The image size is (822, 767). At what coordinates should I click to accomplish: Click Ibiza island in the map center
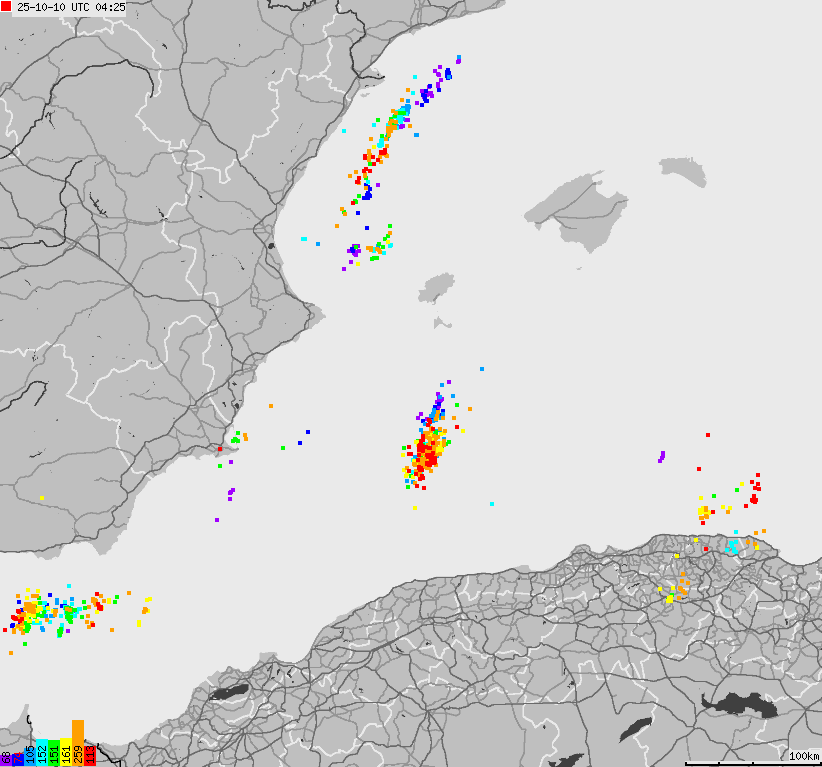tap(436, 290)
